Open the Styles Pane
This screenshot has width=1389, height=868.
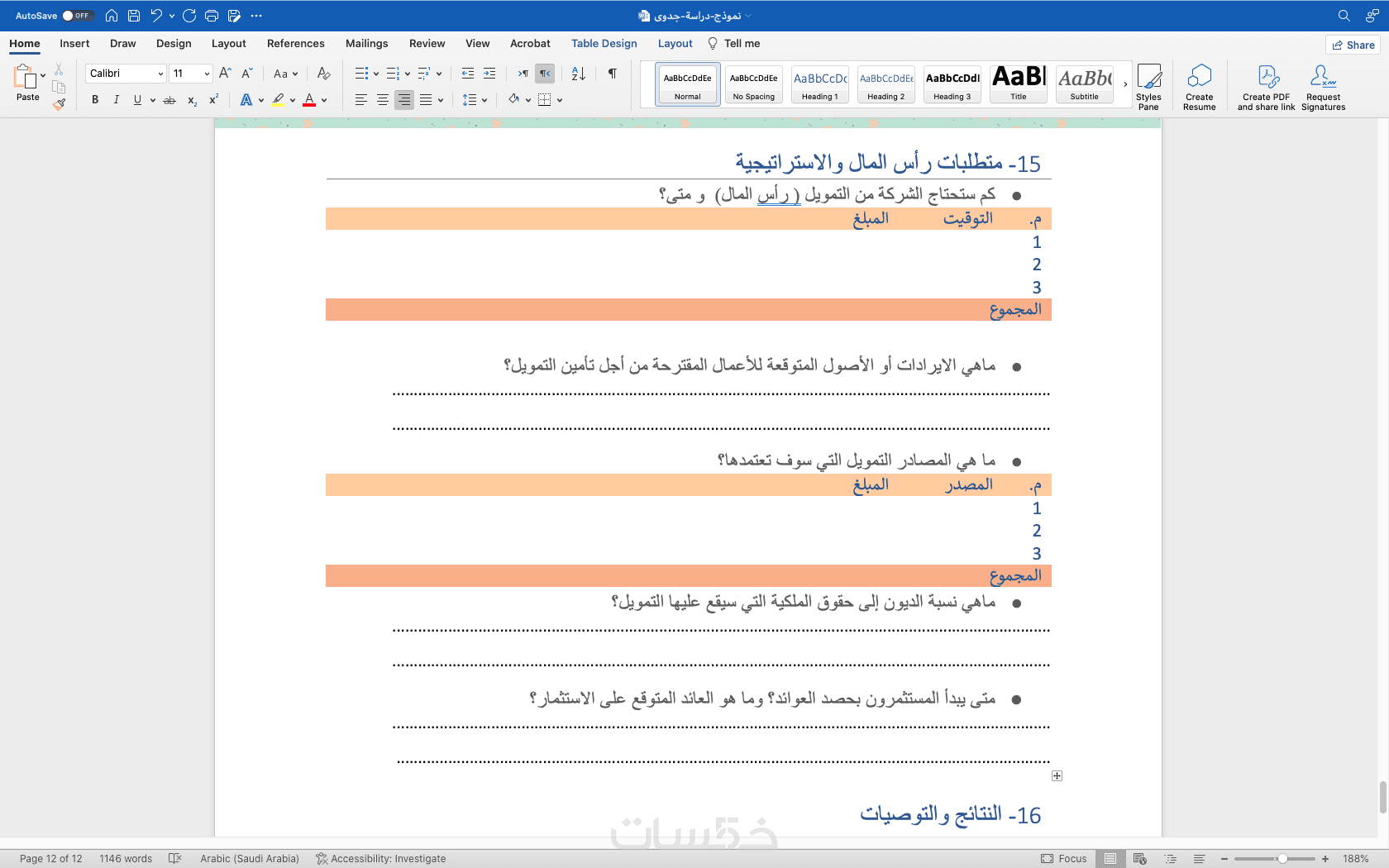point(1148,87)
